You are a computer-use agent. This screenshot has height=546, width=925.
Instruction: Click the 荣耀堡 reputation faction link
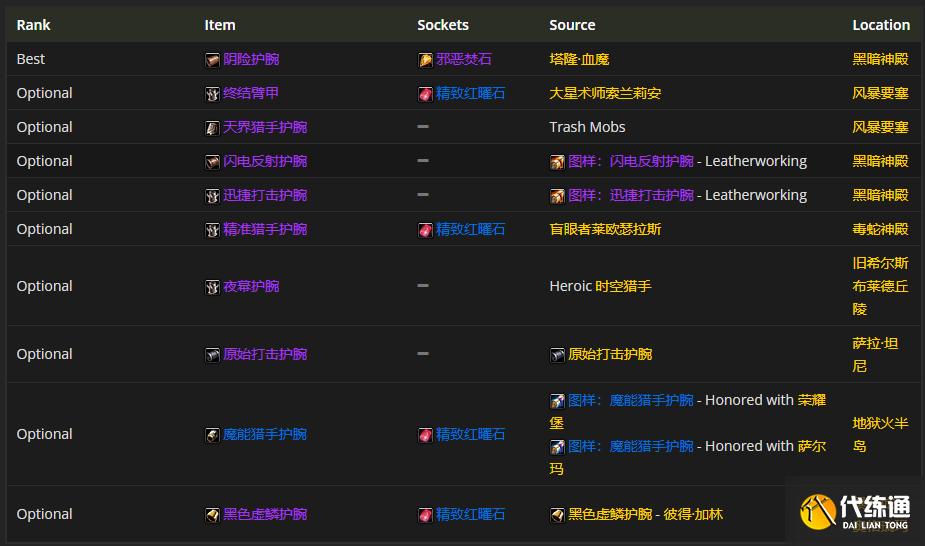coord(811,400)
